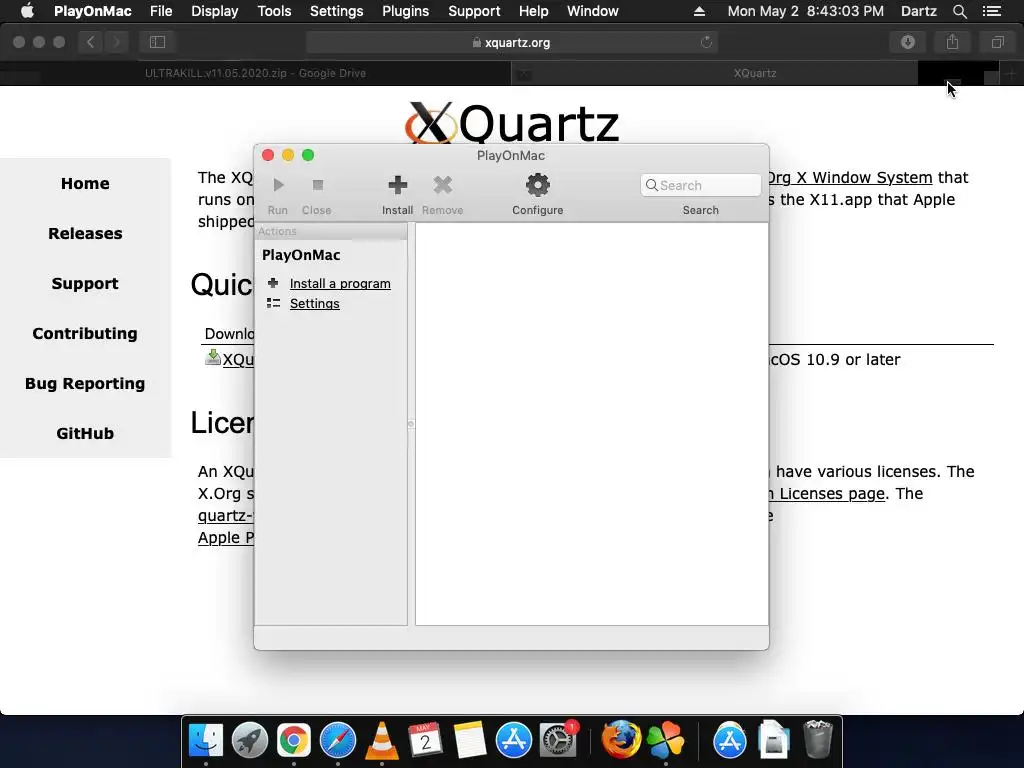Open the Trash in the Dock
Image resolution: width=1024 pixels, height=768 pixels.
(818, 739)
